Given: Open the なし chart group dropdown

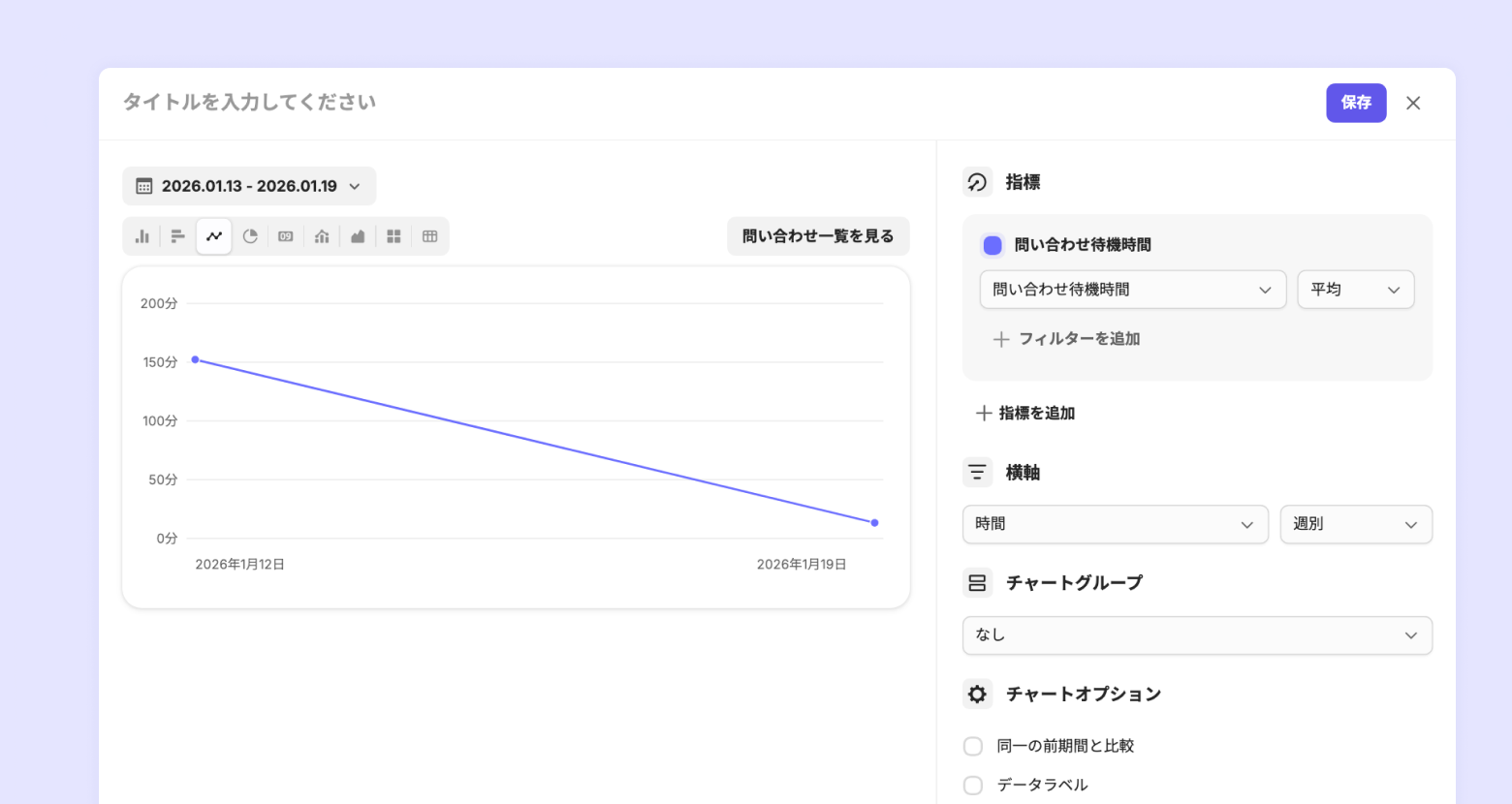Looking at the screenshot, I should (1197, 635).
